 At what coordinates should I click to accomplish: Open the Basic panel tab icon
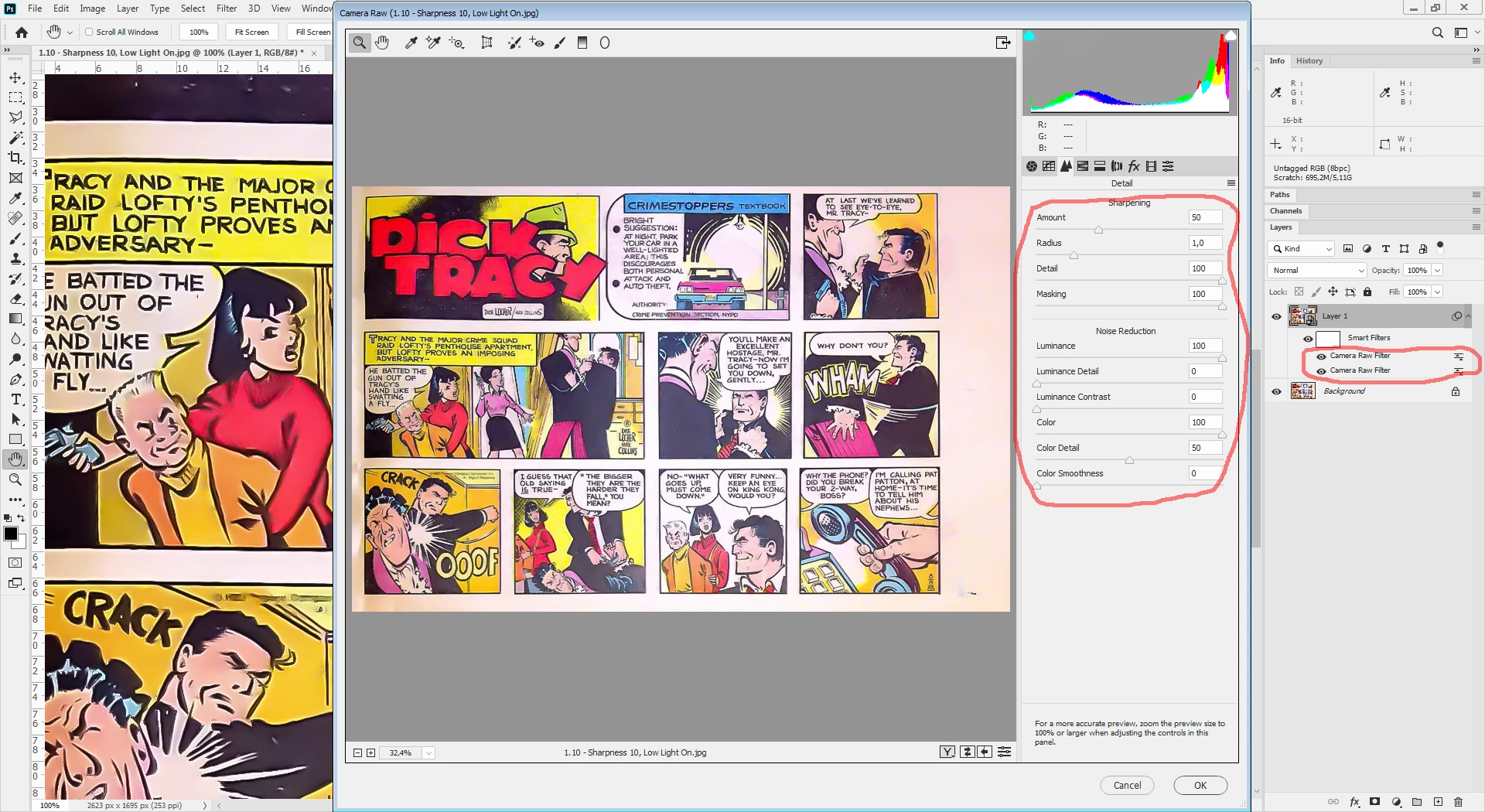coord(1032,166)
